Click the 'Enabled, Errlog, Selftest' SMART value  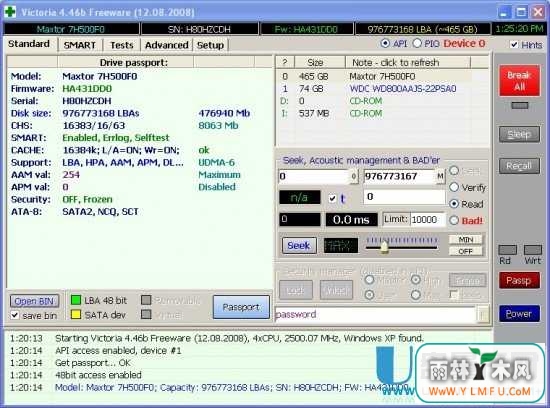pos(116,138)
